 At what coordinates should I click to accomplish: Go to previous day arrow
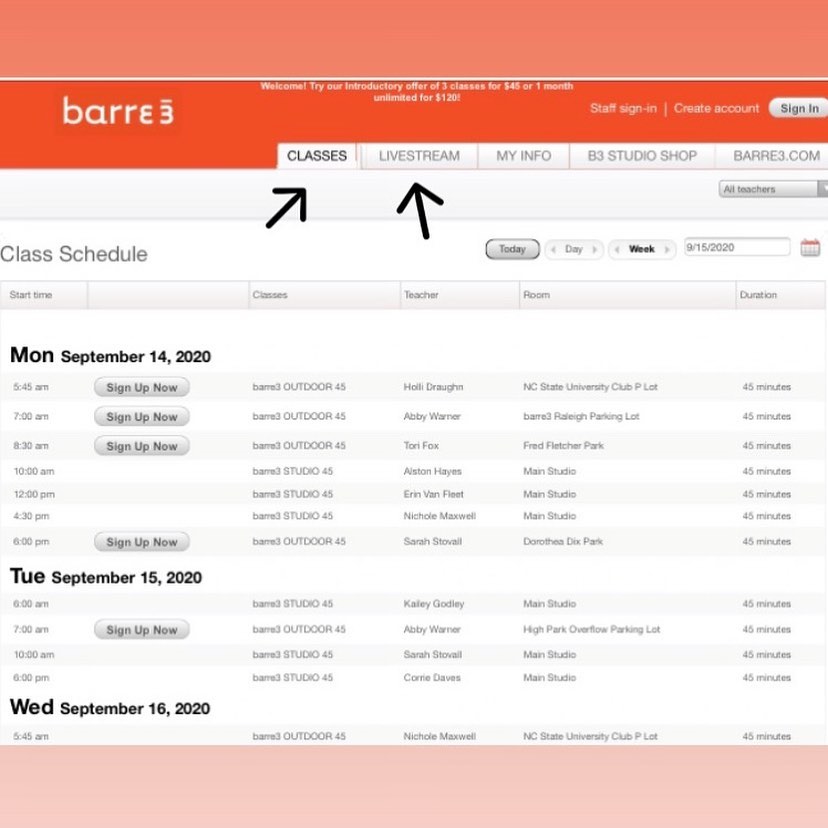553,250
